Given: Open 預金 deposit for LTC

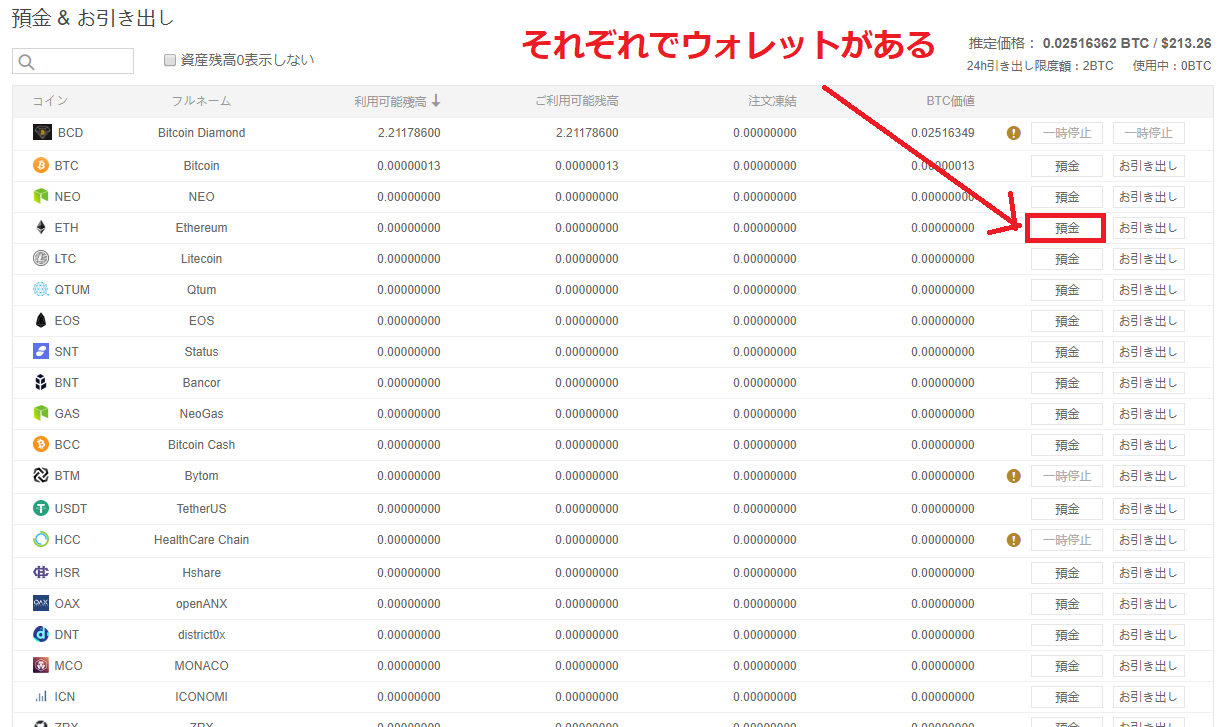Looking at the screenshot, I should tap(1067, 259).
